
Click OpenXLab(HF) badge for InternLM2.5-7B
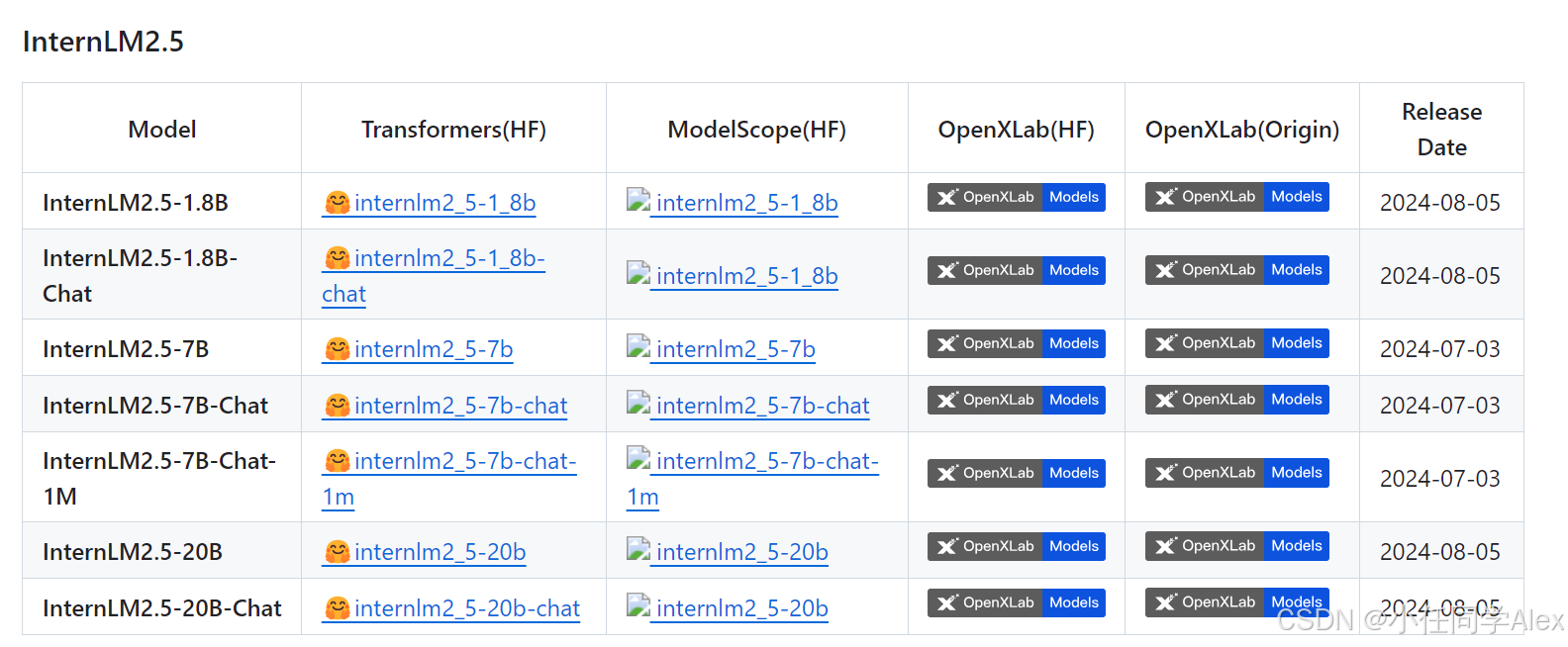click(1017, 344)
